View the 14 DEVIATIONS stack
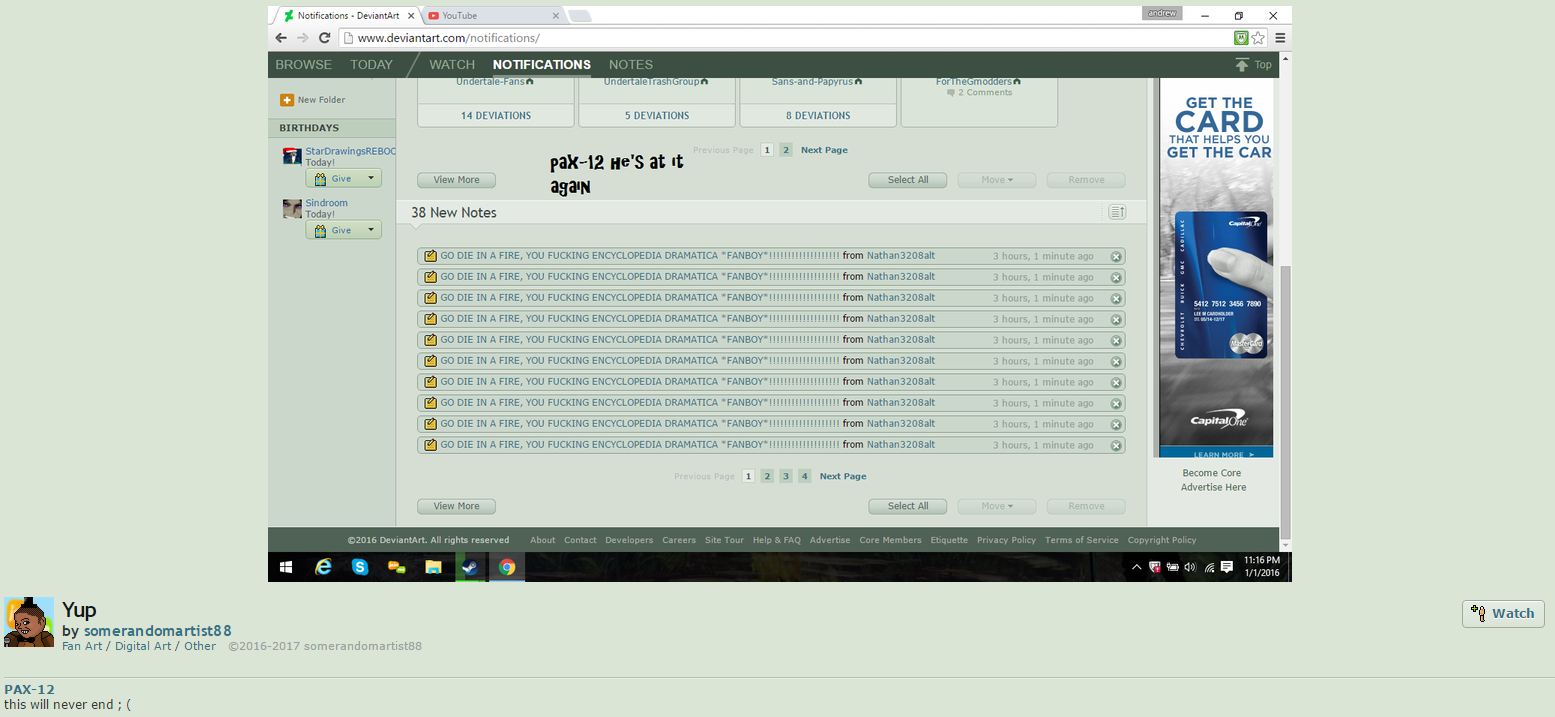1555x717 pixels. (x=496, y=116)
